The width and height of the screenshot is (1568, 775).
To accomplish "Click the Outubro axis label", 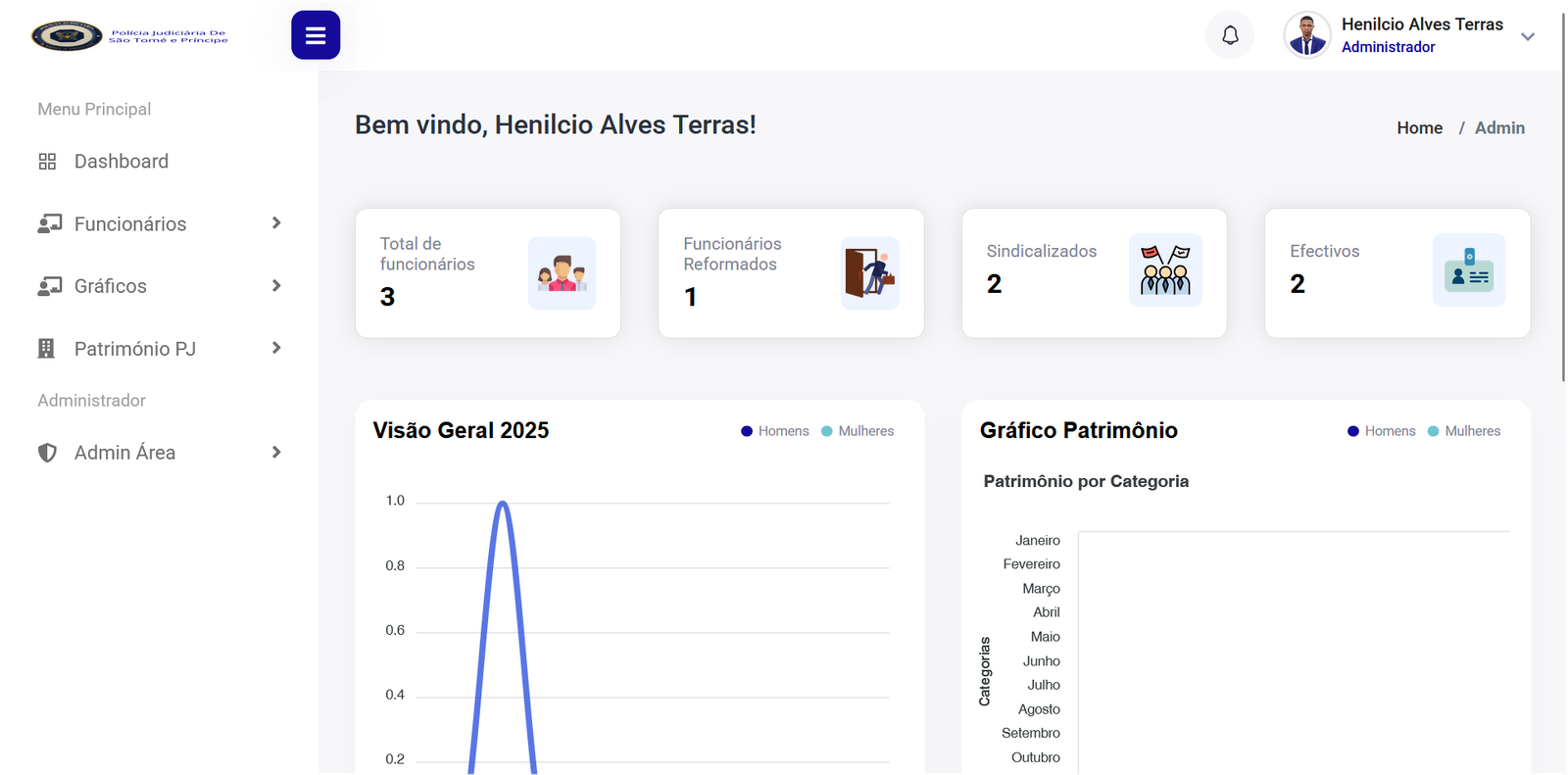I will coord(1036,757).
